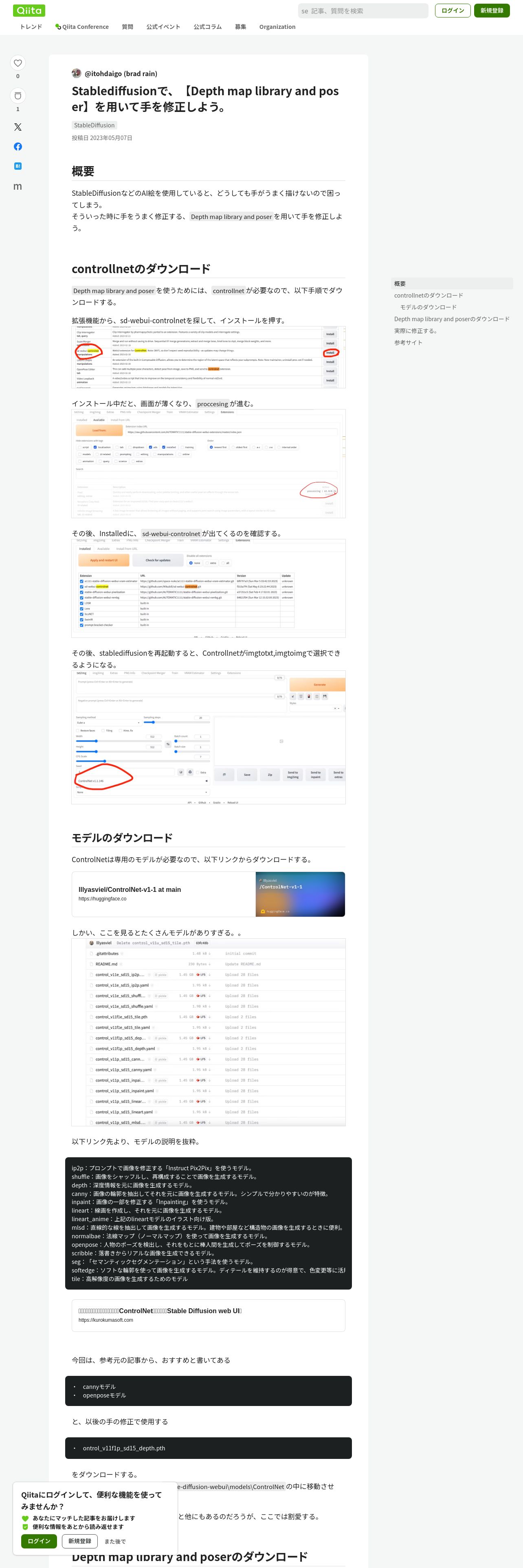The image size is (523, 1568).
Task: Click the openposeモデル code line
Action: click(x=104, y=1395)
